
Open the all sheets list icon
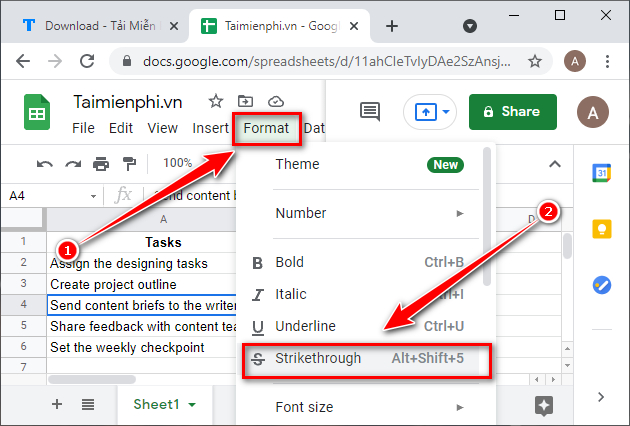(x=88, y=405)
